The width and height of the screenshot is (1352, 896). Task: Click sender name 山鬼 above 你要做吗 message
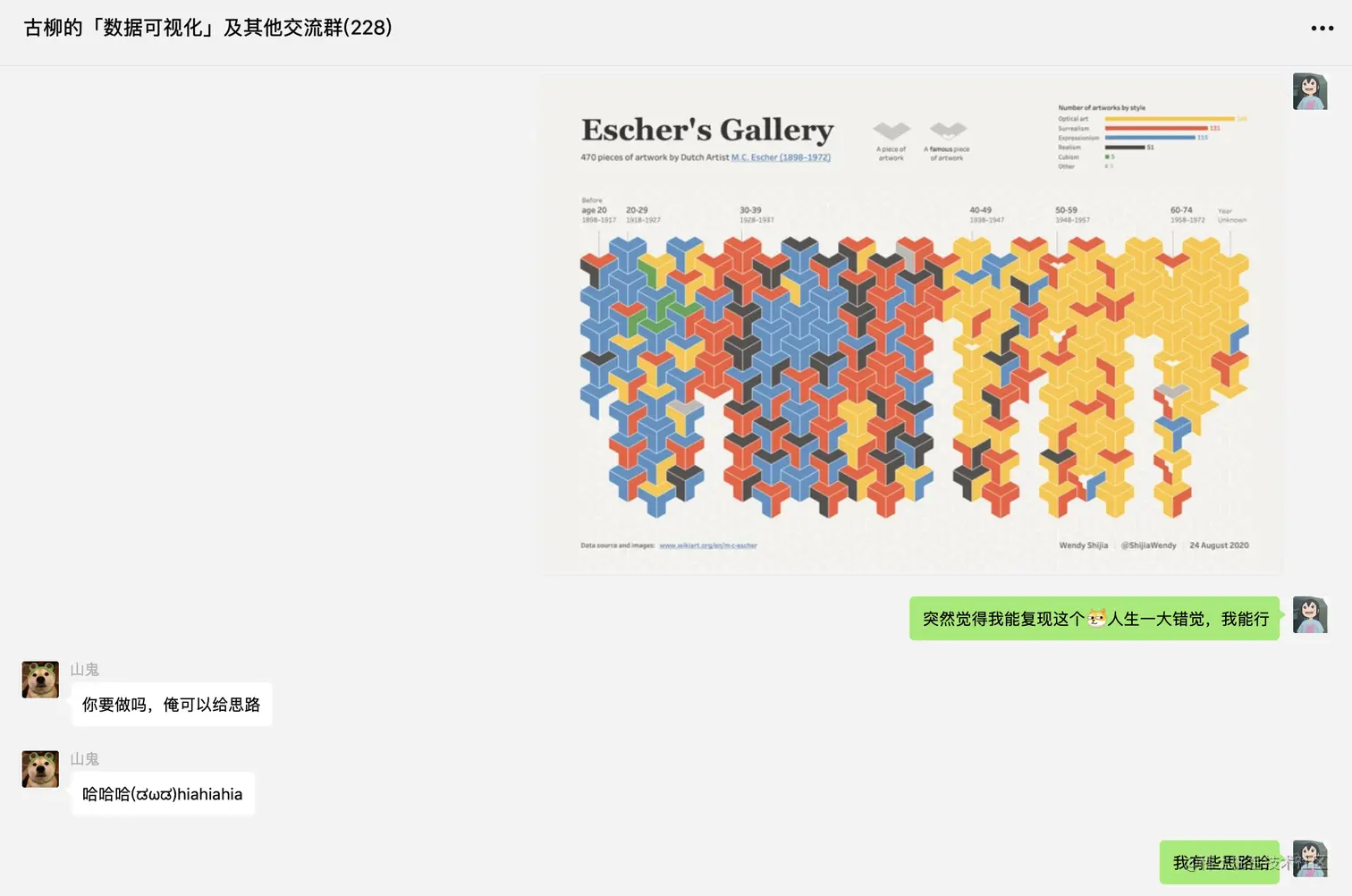(x=85, y=670)
